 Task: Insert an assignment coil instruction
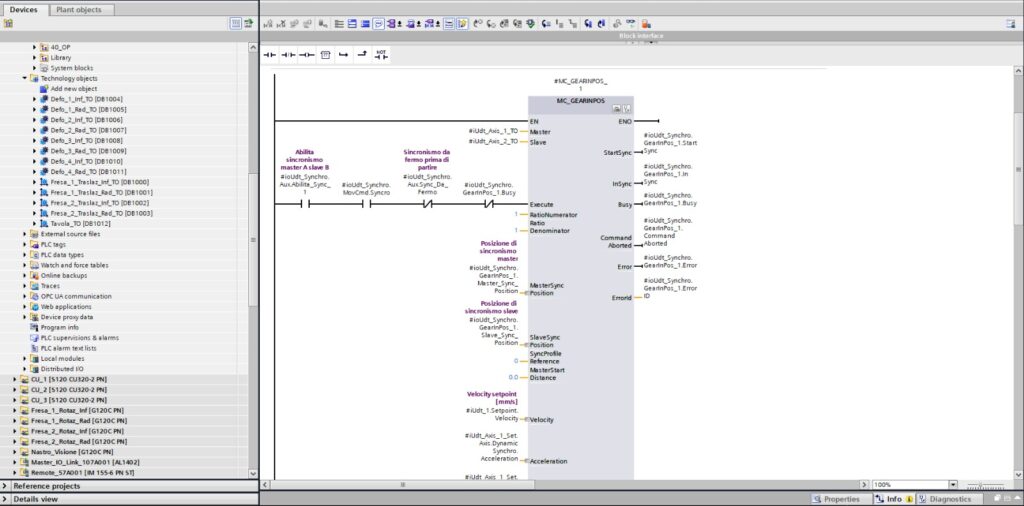pyautogui.click(x=306, y=55)
